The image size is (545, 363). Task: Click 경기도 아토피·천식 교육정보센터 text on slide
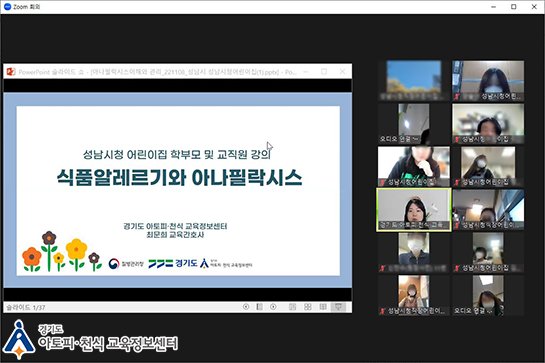pyautogui.click(x=175, y=226)
